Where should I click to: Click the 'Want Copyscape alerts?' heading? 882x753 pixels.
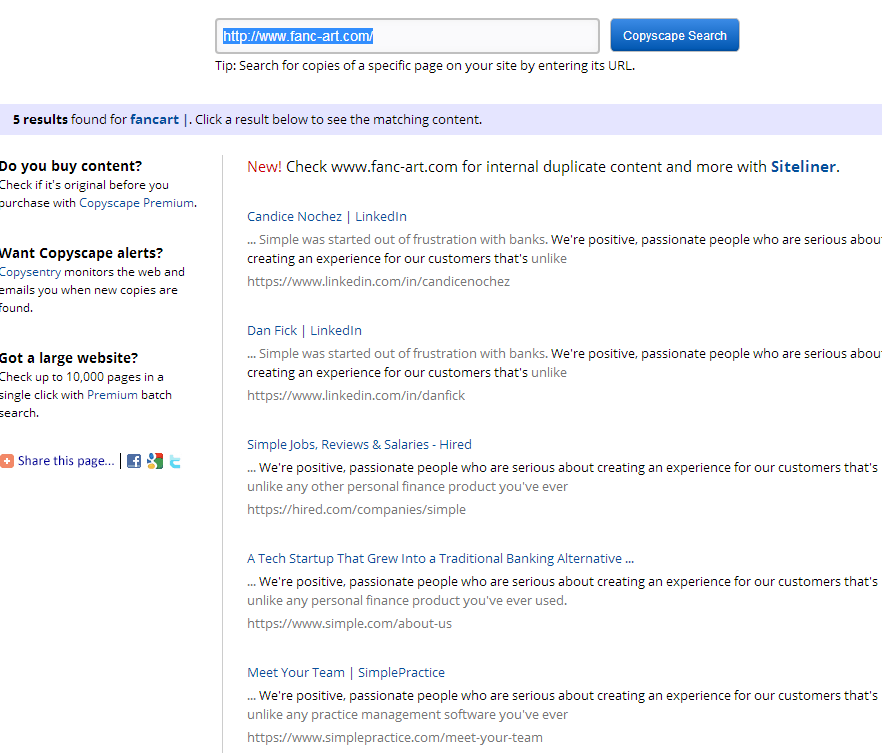(x=82, y=253)
